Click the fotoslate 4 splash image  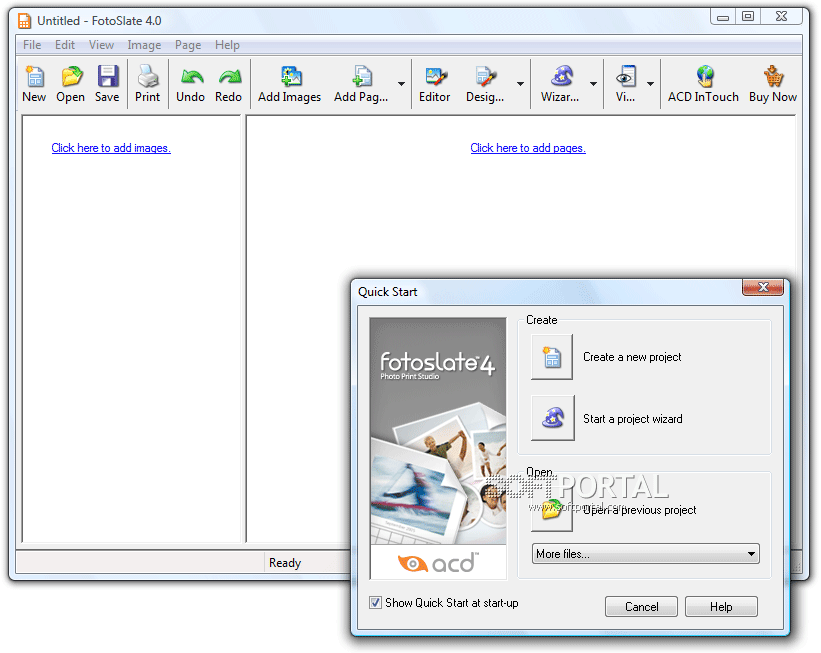(438, 448)
